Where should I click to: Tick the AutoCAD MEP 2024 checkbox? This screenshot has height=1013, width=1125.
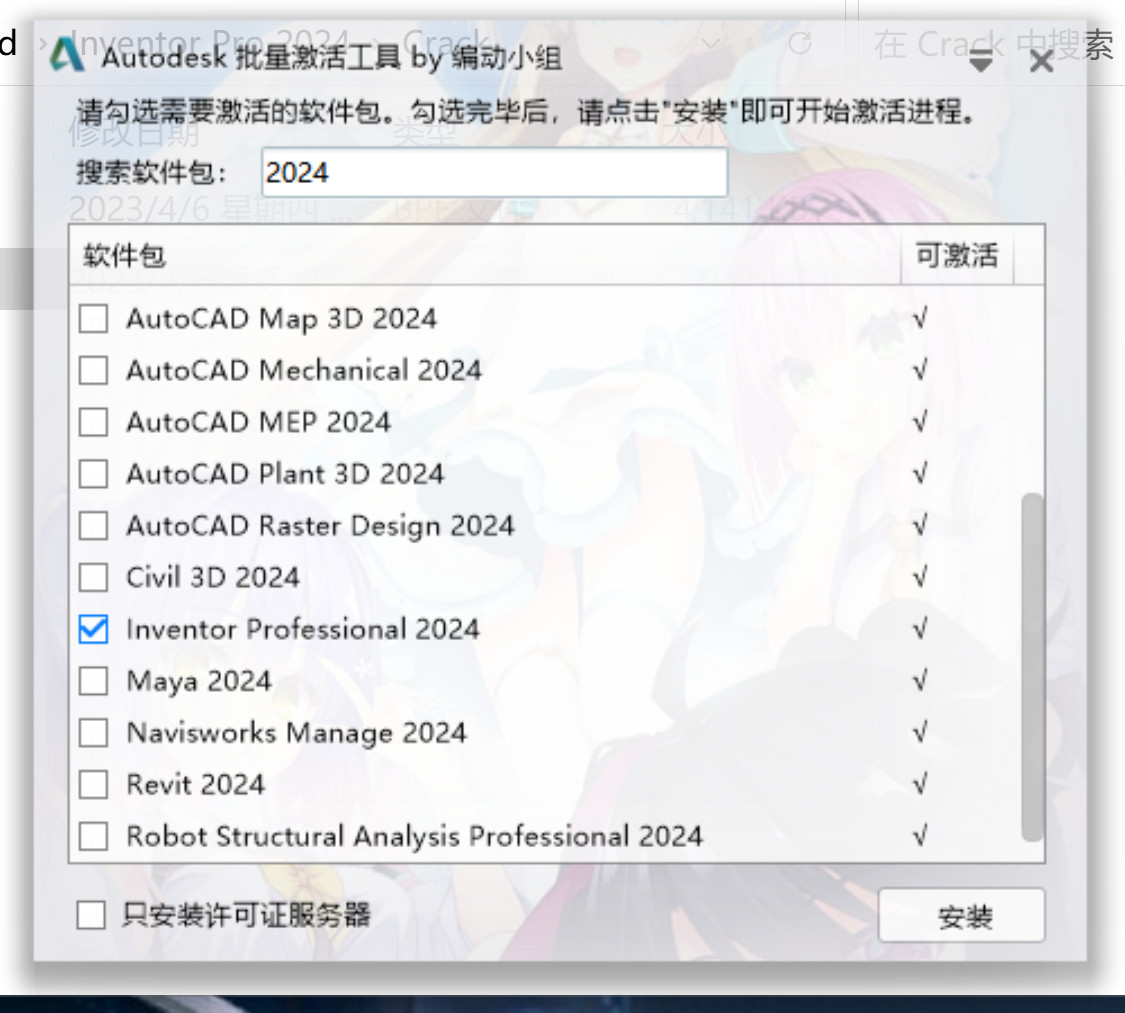click(x=93, y=422)
